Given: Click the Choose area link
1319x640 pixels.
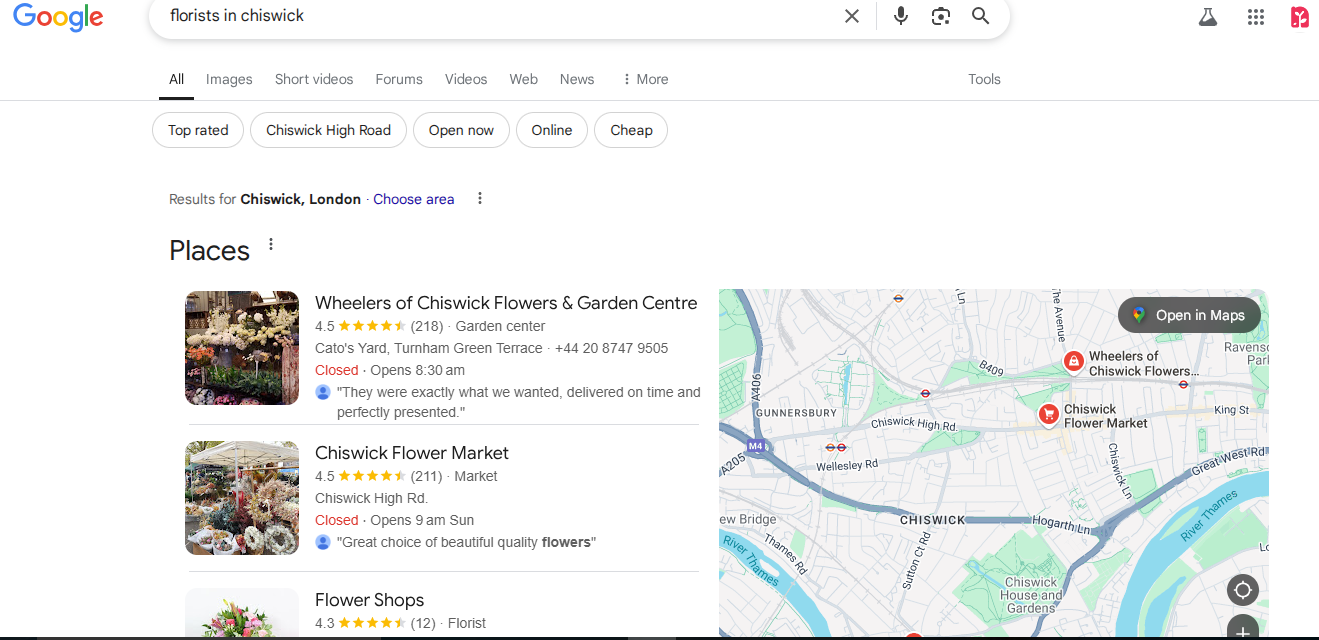Looking at the screenshot, I should (414, 199).
